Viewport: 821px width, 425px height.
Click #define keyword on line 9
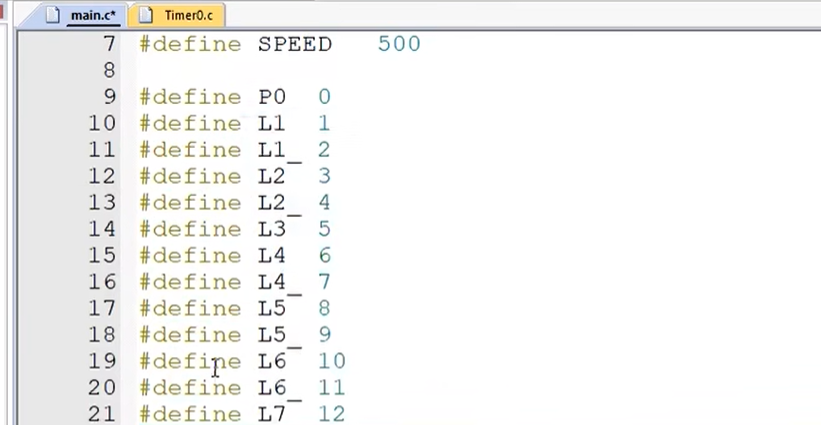190,97
